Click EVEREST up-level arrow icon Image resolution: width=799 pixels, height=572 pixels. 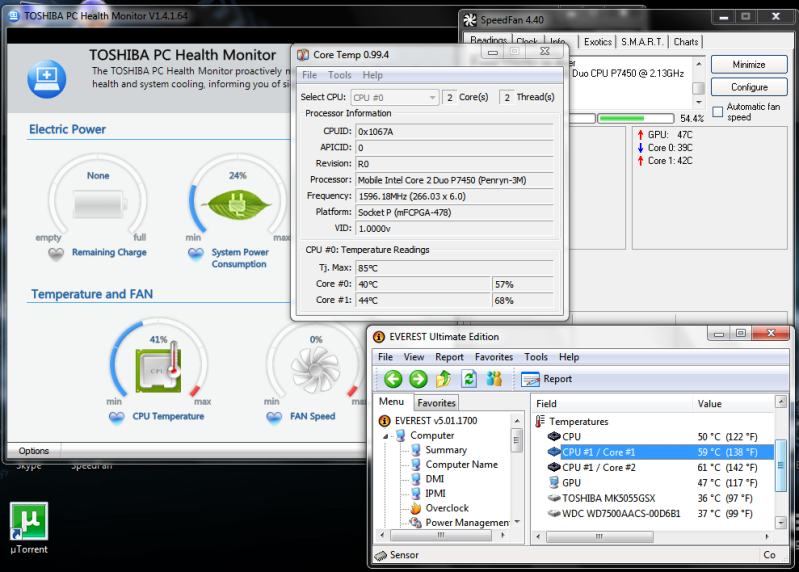point(443,379)
